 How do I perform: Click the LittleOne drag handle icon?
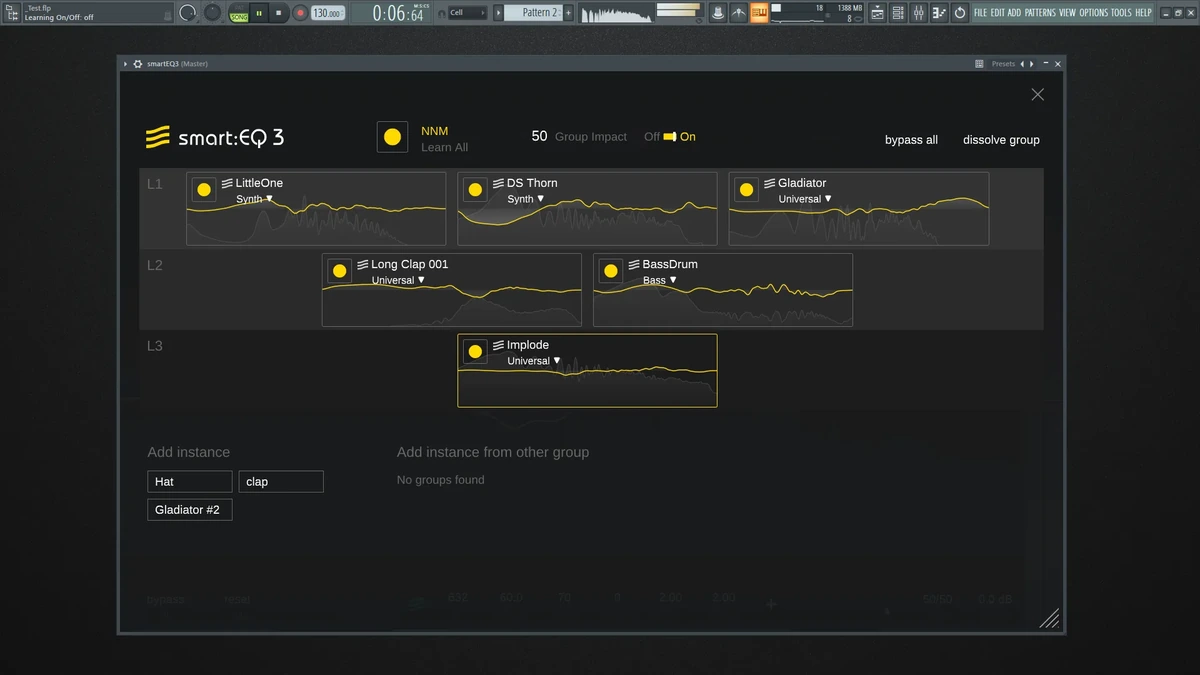click(x=227, y=183)
